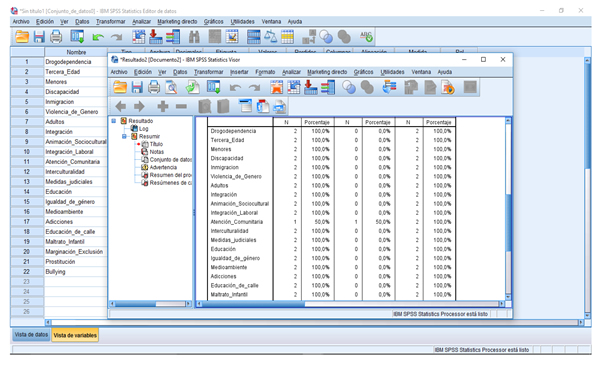Open Analizar menu in Viewer window
Screen dimensions: 600x365
[291, 72]
